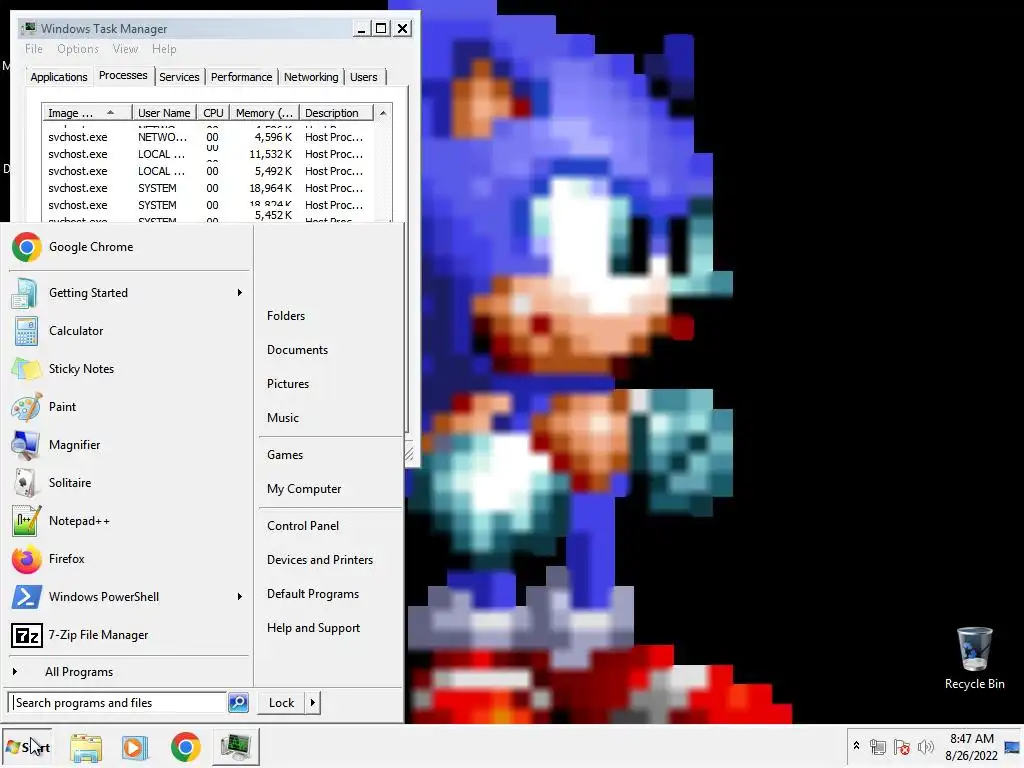Screen dimensions: 1024x768
Task: Click the volume speaker tray icon
Action: [x=925, y=747]
